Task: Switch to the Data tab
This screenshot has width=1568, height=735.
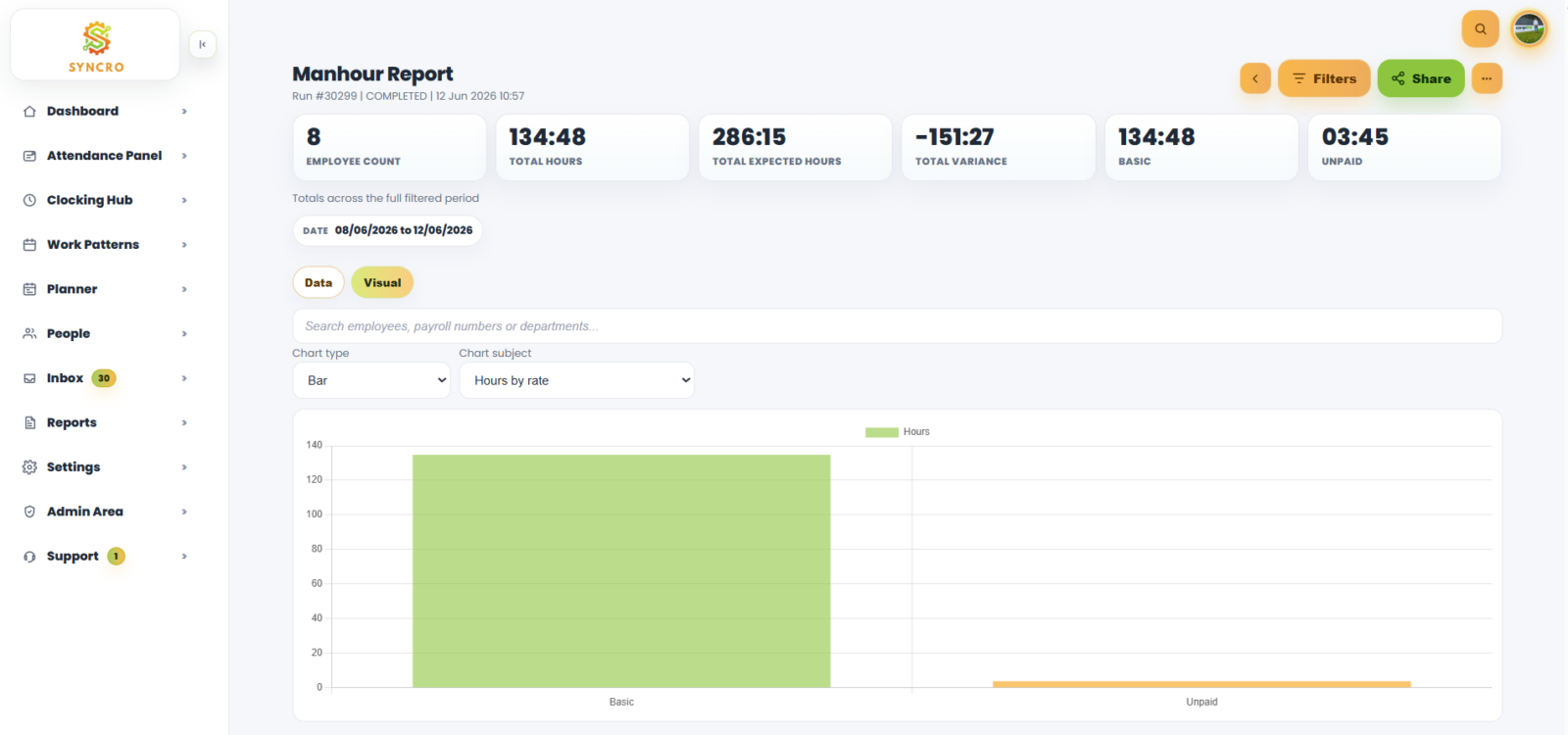Action: click(x=318, y=282)
